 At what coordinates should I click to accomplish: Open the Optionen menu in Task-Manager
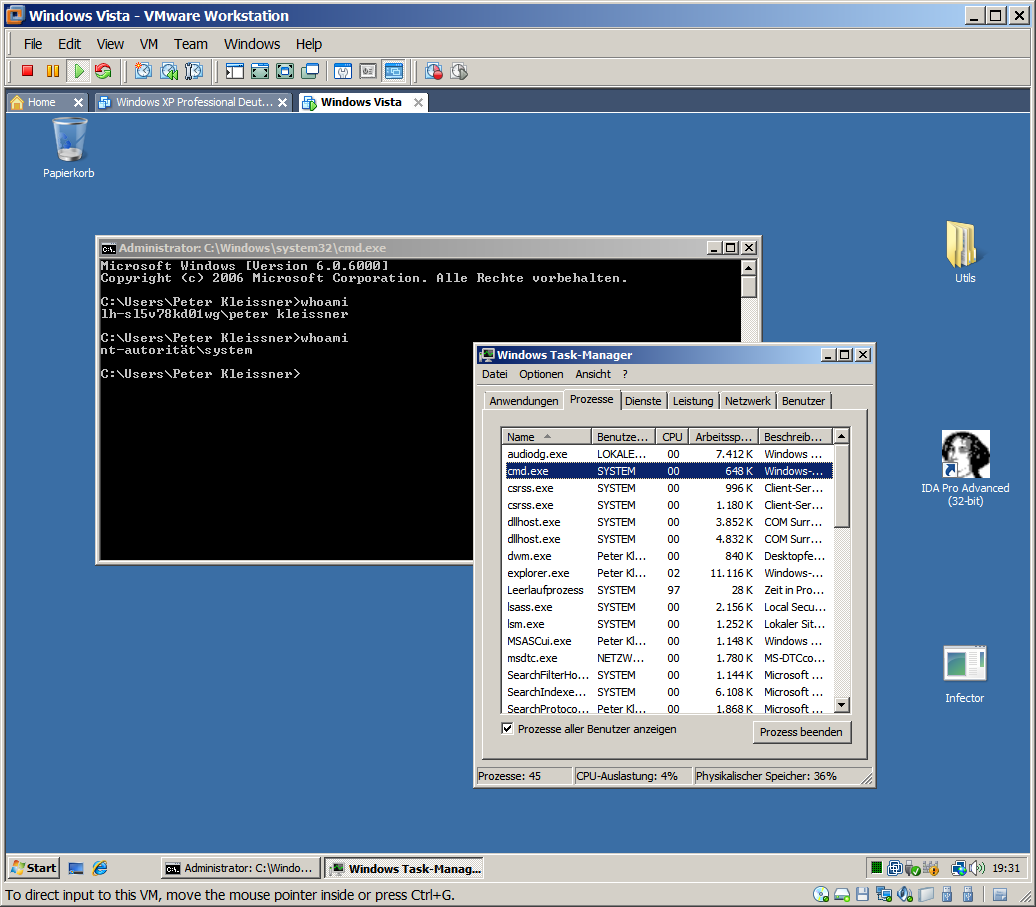[x=541, y=374]
